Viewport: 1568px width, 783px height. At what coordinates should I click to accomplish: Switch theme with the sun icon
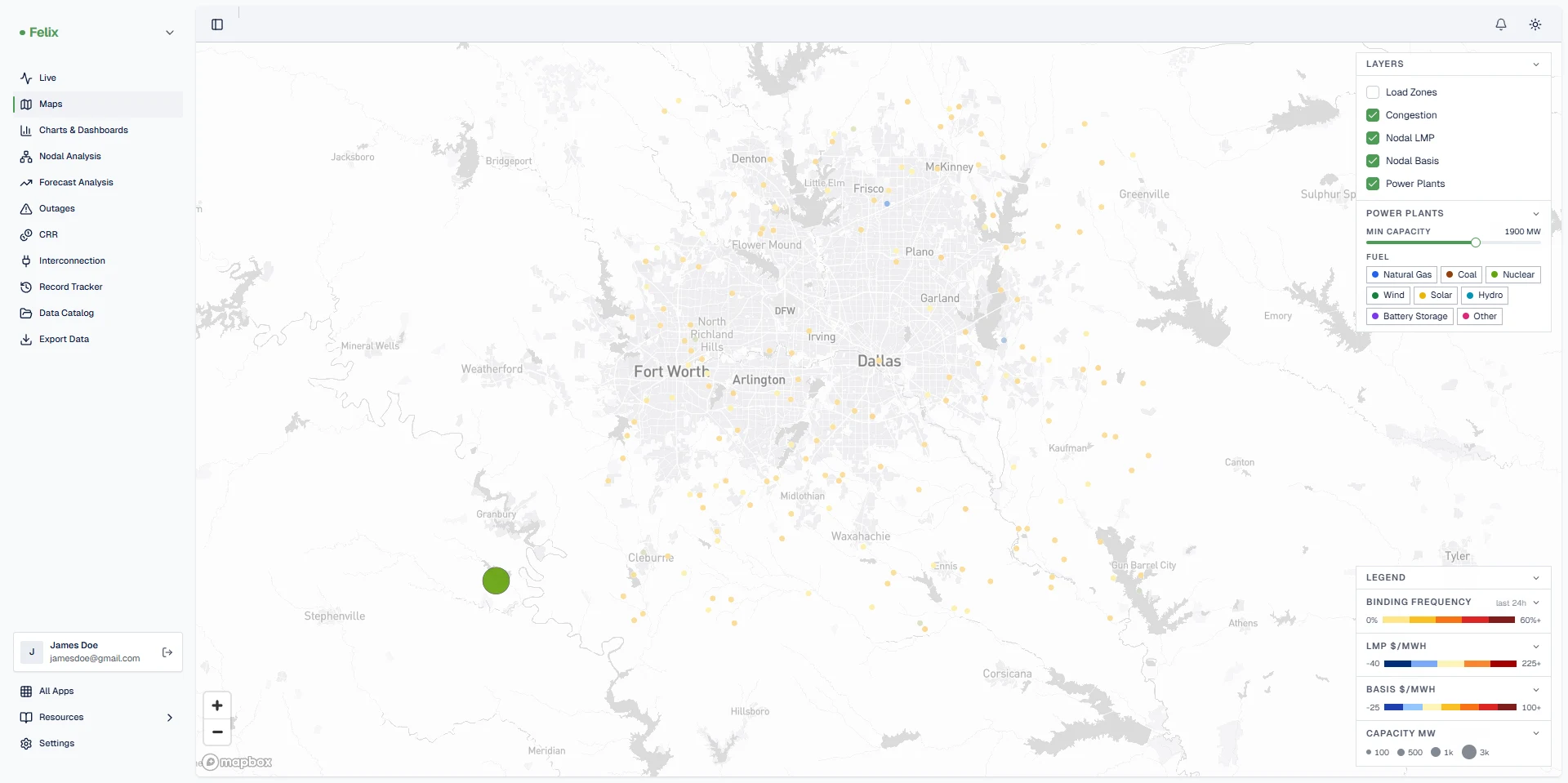(x=1535, y=24)
